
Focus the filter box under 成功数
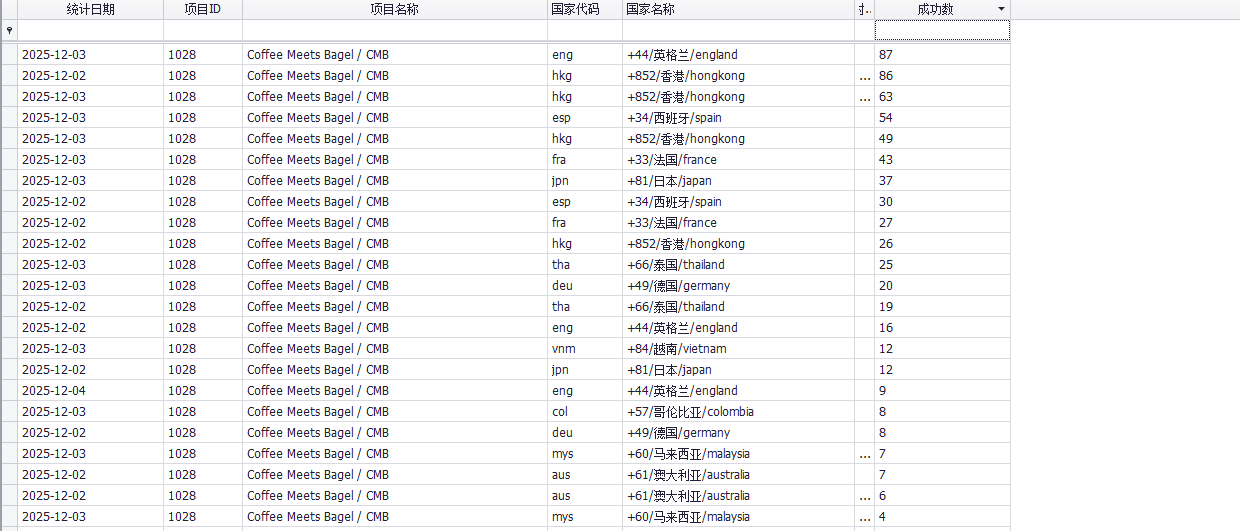(942, 31)
